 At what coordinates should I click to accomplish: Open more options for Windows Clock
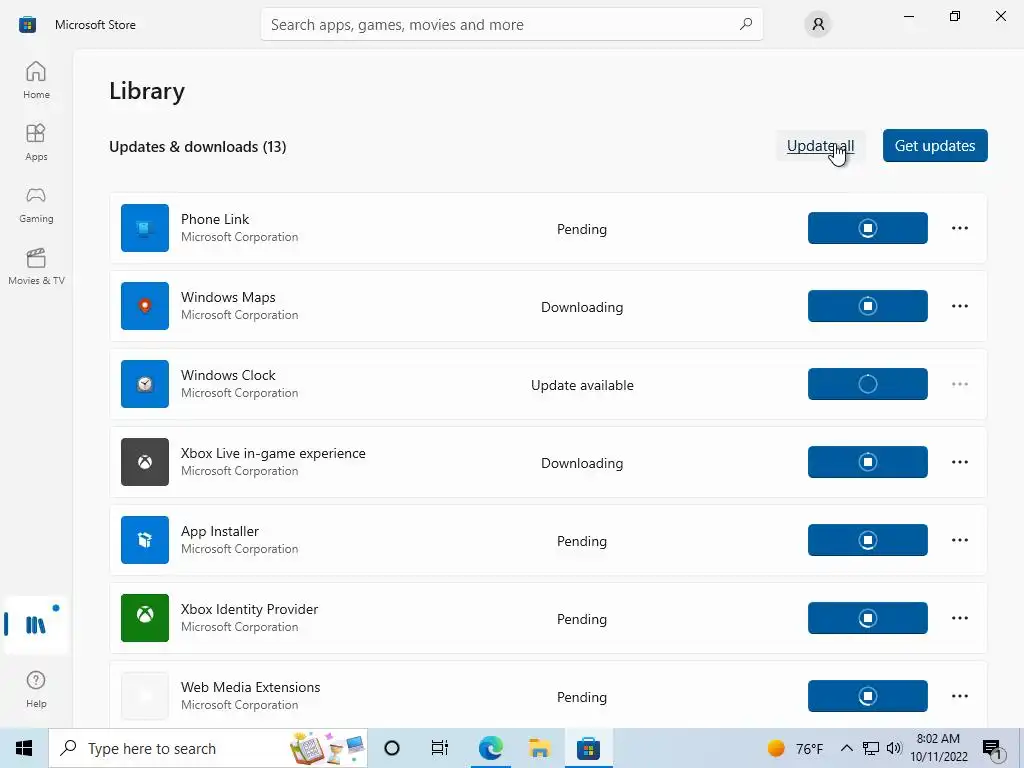959,384
